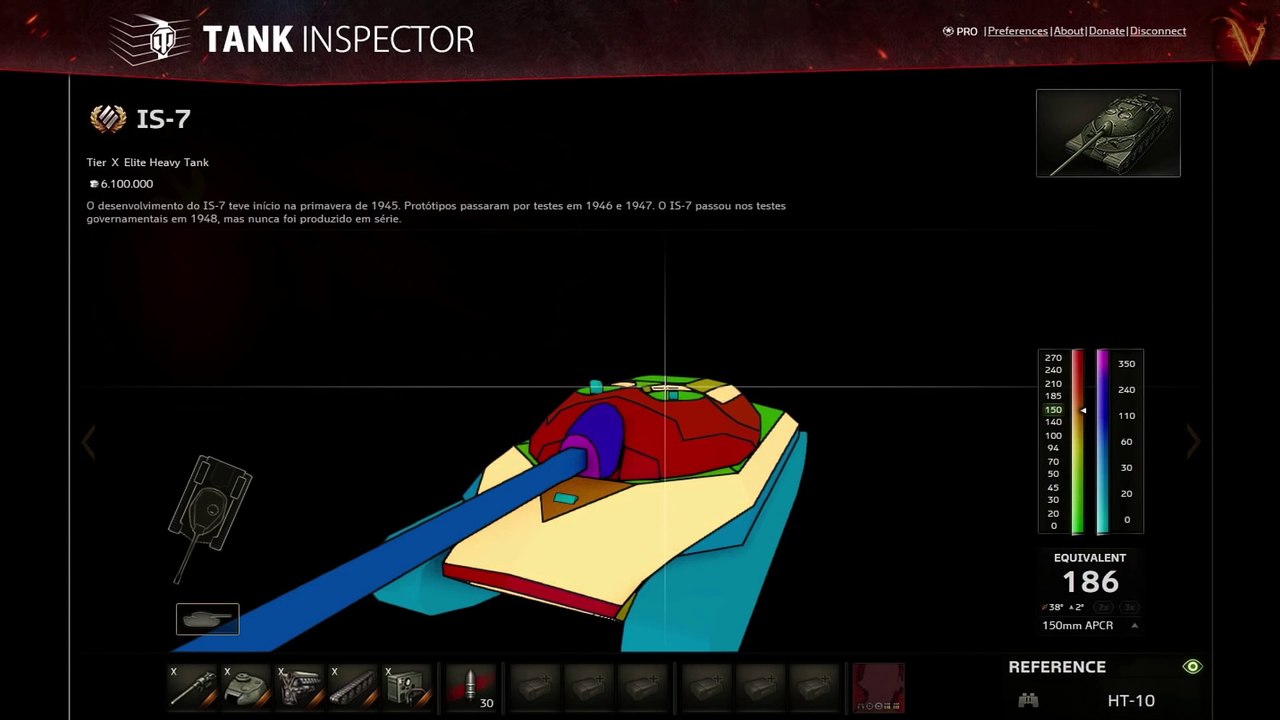Click the REFERENCE panel heading
Screen dimensions: 1280x720
1057,667
